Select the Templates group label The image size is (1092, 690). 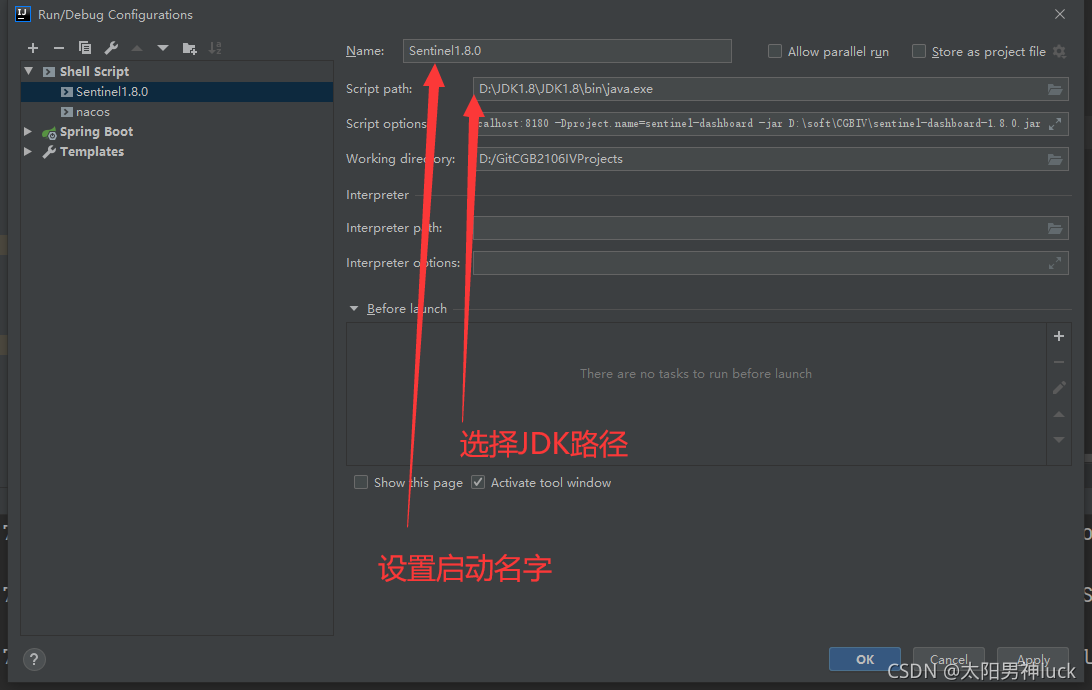[x=92, y=152]
